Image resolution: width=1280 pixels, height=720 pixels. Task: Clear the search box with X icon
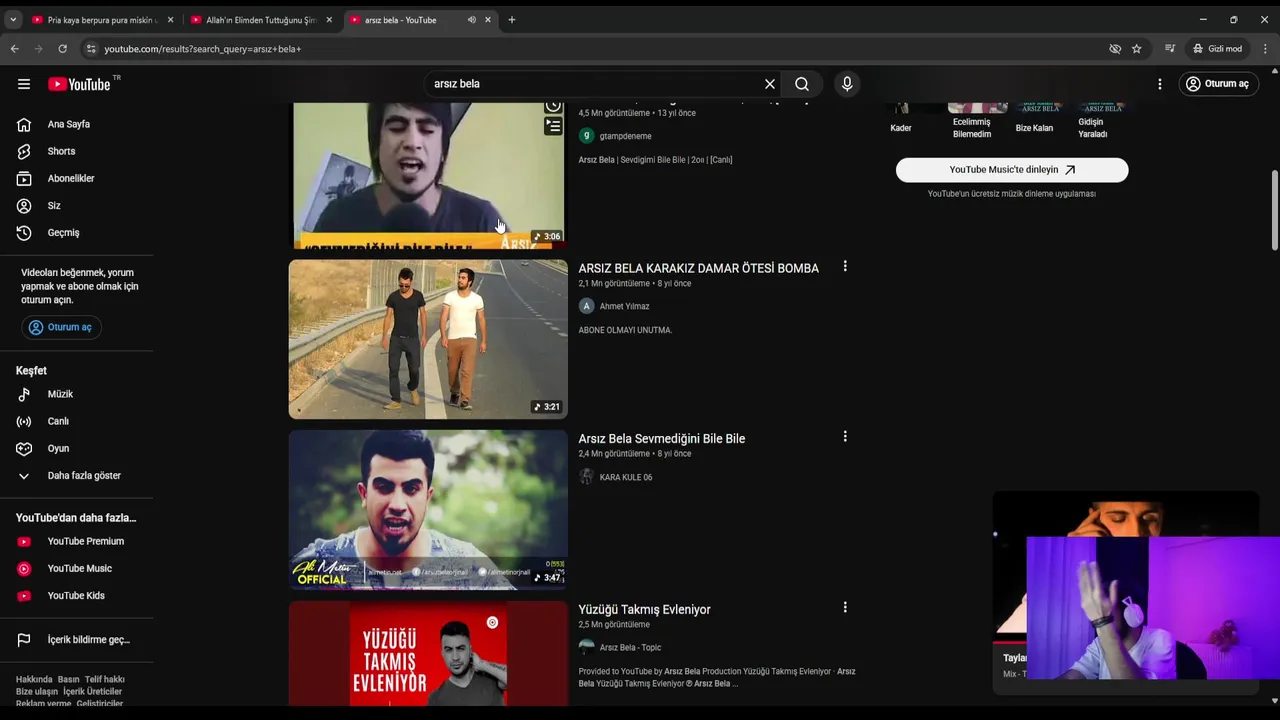770,84
